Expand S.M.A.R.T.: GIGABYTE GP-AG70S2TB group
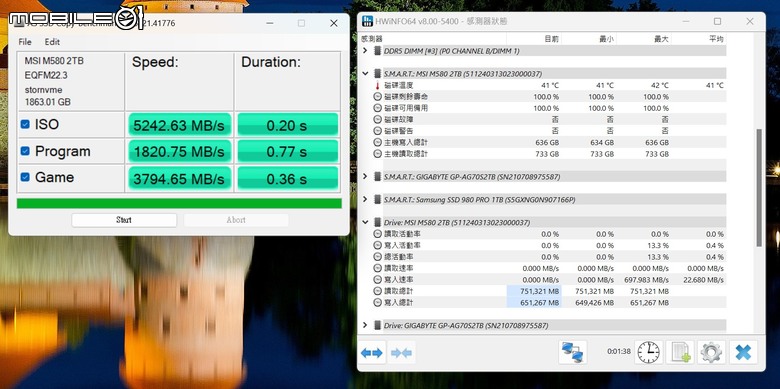Image resolution: width=780 pixels, height=389 pixels. tap(365, 177)
